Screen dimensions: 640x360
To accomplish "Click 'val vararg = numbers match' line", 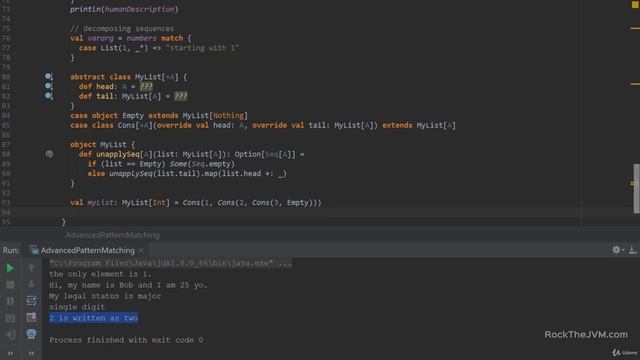I will click(x=130, y=38).
